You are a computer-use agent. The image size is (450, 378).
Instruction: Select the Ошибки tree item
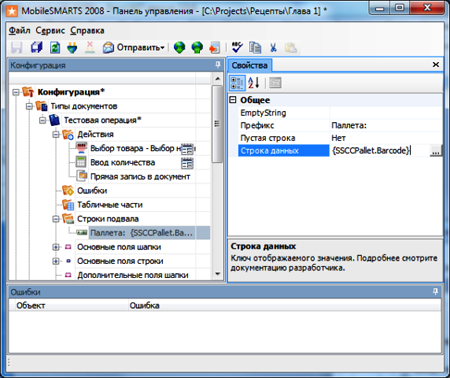(x=92, y=190)
